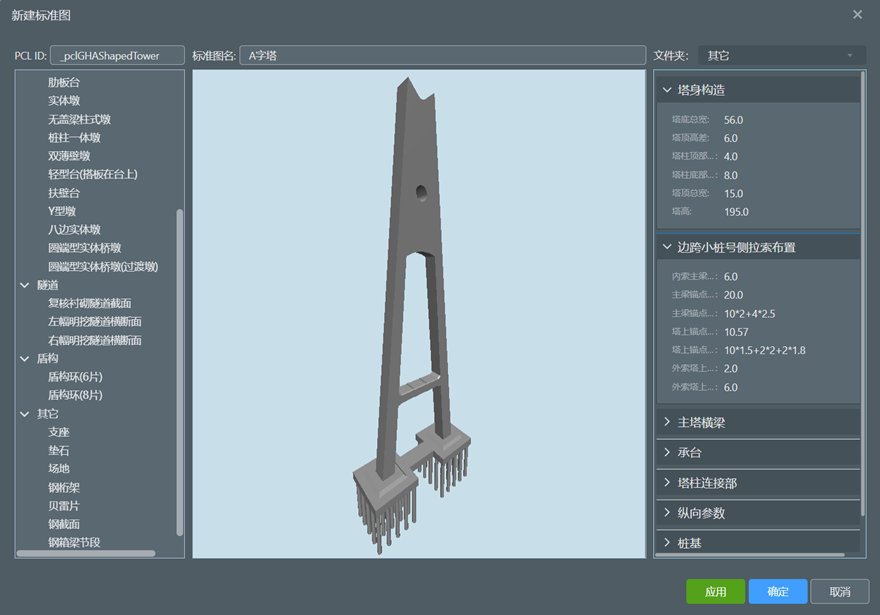Click the parameter panel vertical scrollbar
The image size is (880, 615).
[863, 293]
